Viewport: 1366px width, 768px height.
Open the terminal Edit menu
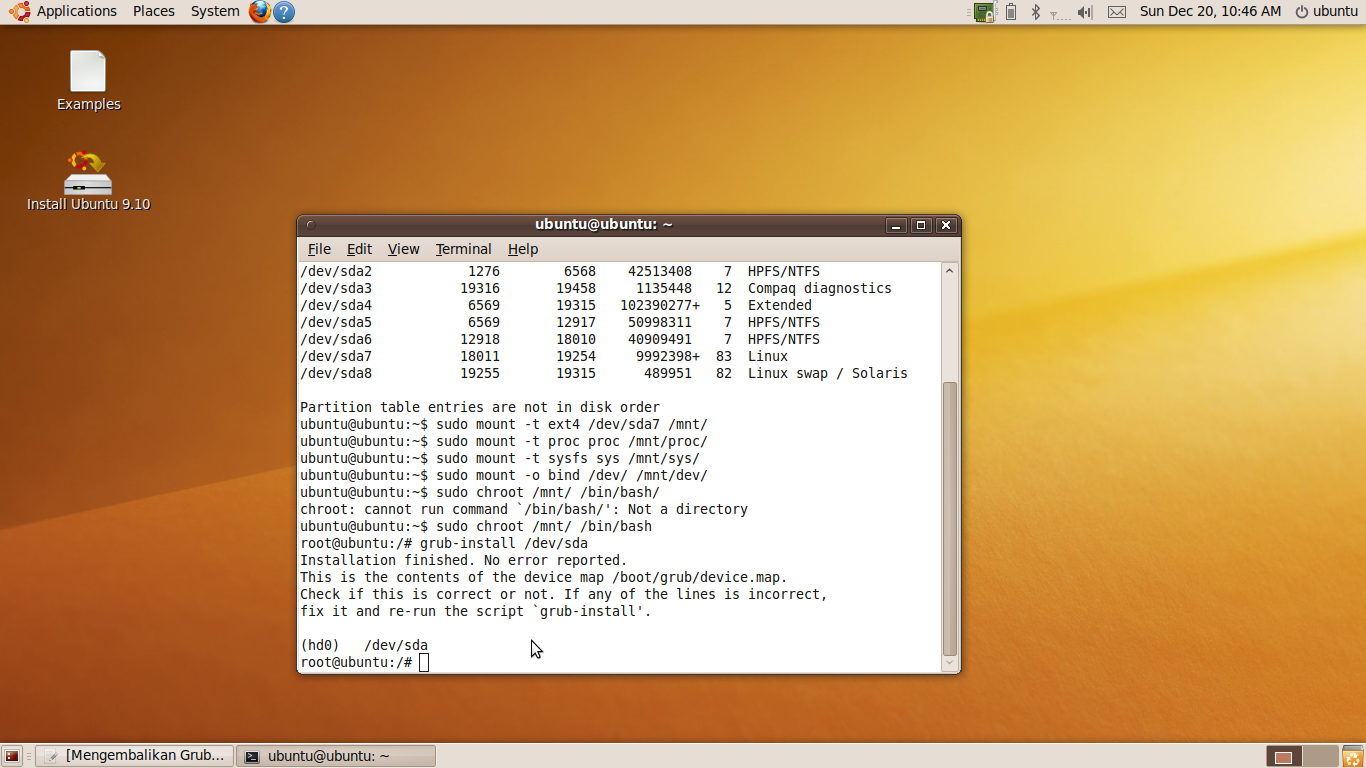coord(359,249)
